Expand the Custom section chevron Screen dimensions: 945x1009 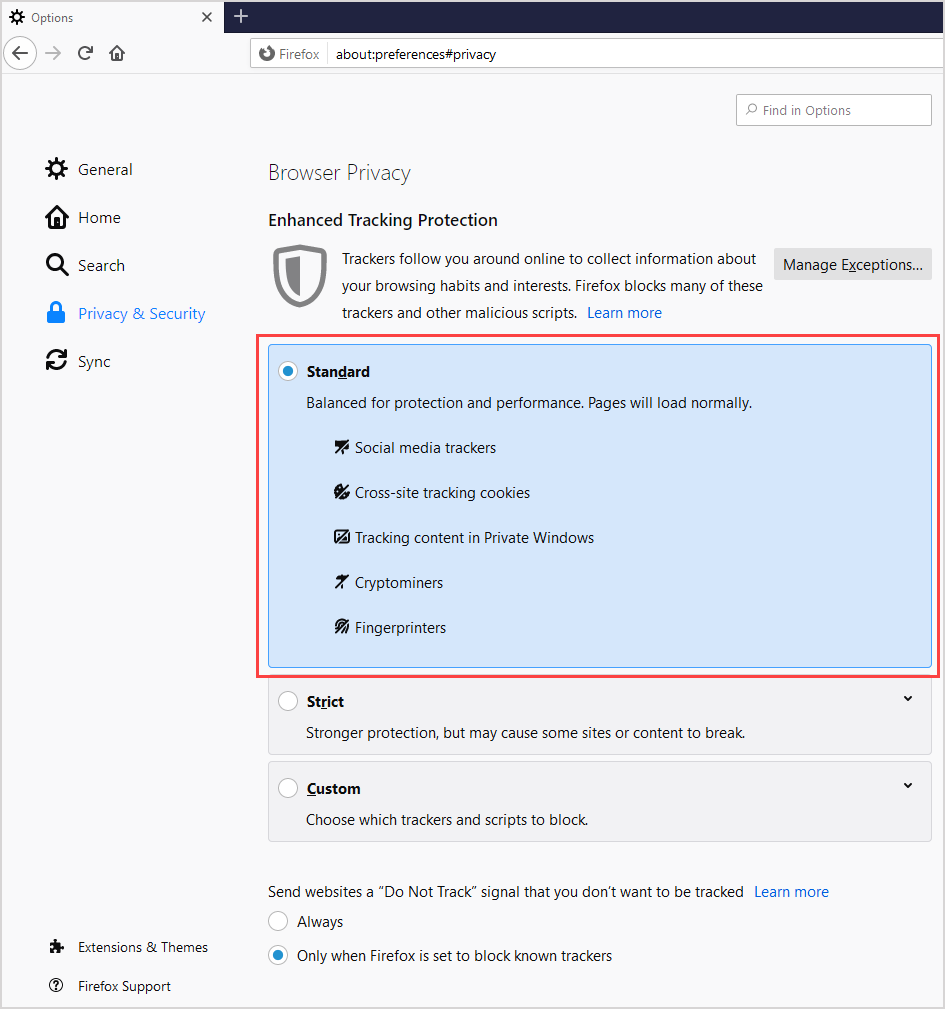pyautogui.click(x=908, y=785)
